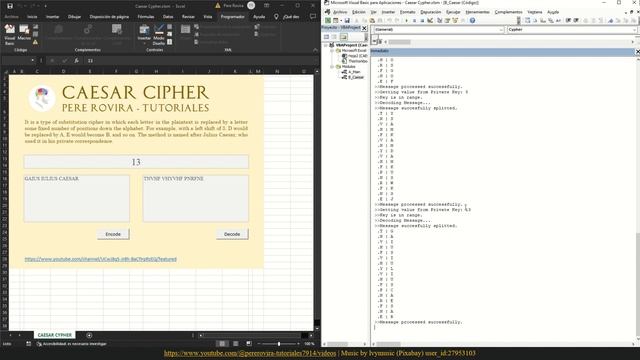Image resolution: width=640 pixels, height=360 pixels.
Task: Open the Macros dialog in Excel ribbon
Action: [x=24, y=33]
